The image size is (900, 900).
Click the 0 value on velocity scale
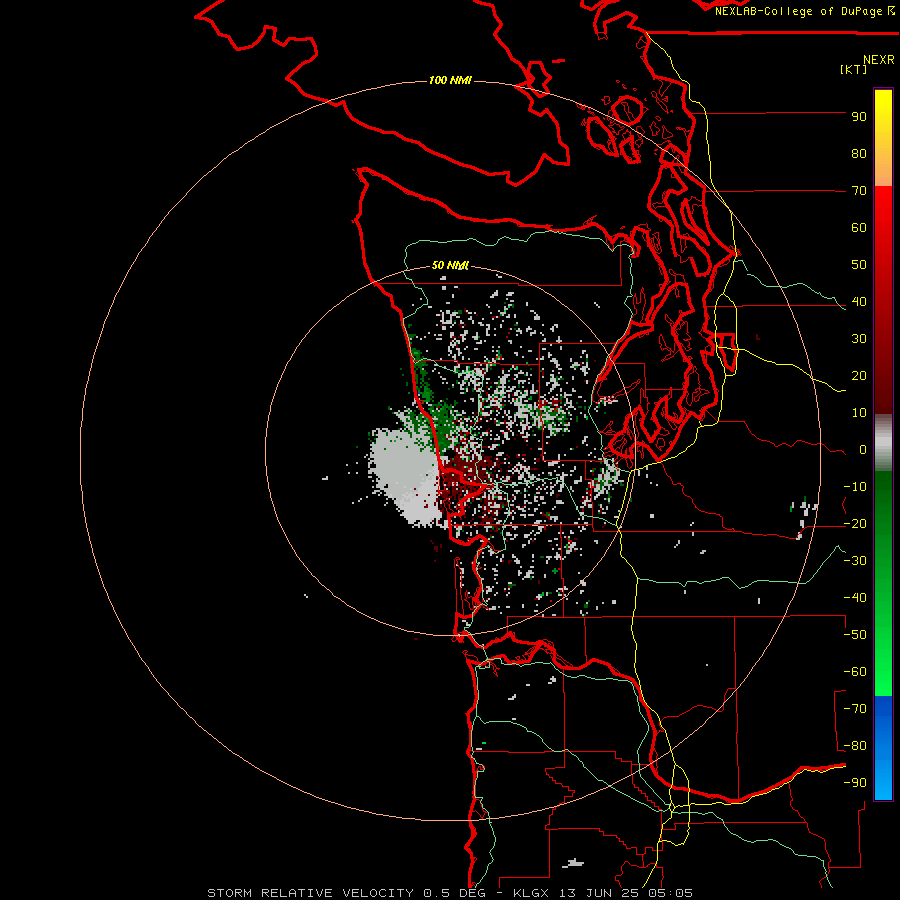click(862, 450)
